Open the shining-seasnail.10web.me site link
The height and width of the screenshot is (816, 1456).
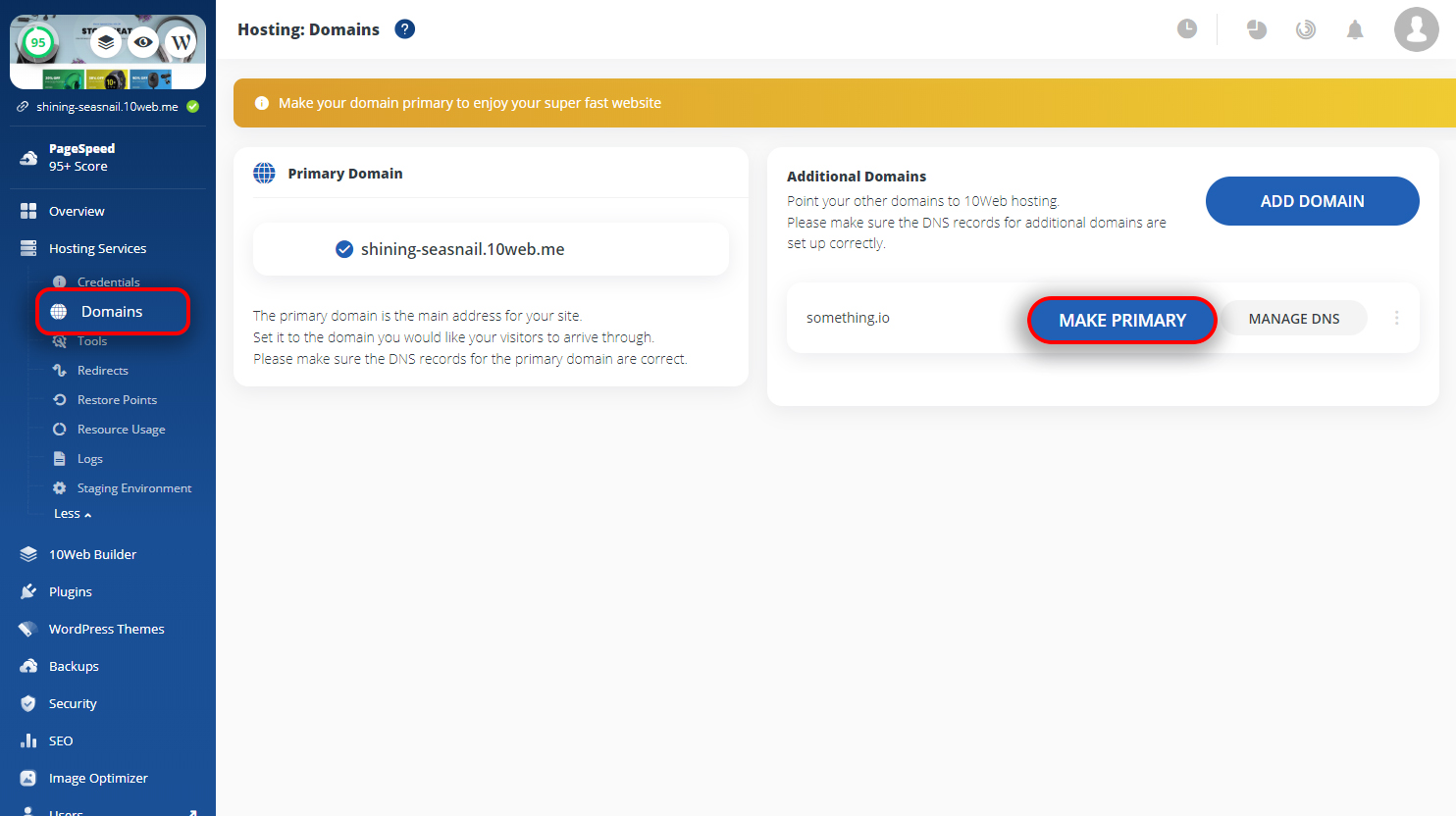pos(107,107)
